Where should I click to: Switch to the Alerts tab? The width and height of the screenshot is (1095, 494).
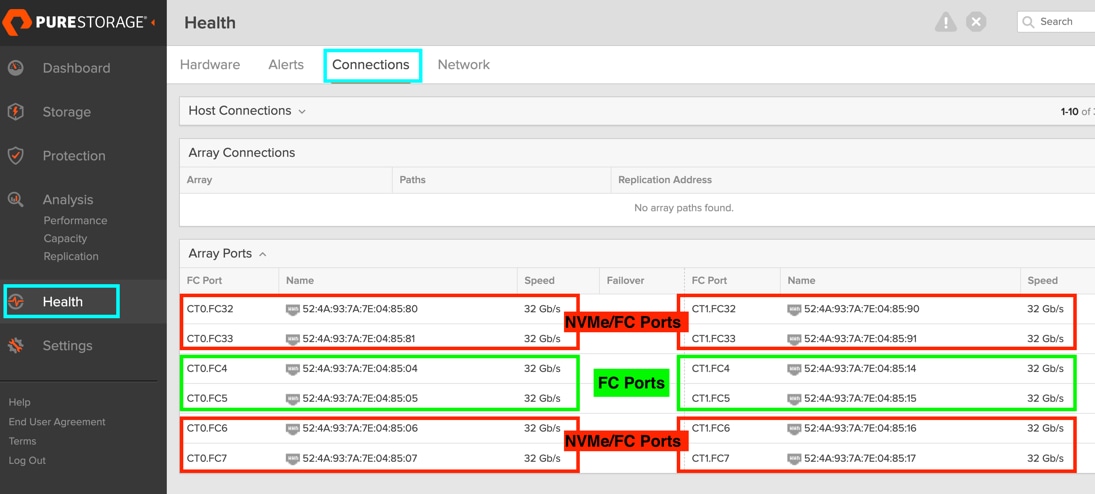(x=286, y=64)
